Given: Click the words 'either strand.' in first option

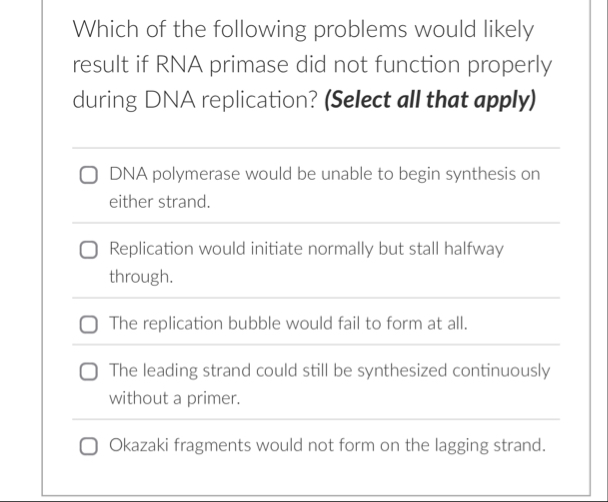Looking at the screenshot, I should [x=160, y=202].
